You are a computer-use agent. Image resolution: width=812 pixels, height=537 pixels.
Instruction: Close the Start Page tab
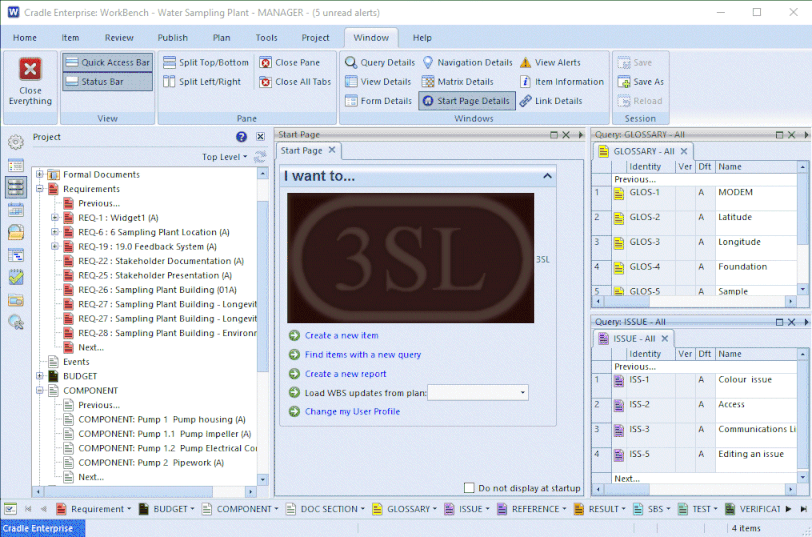pos(332,150)
